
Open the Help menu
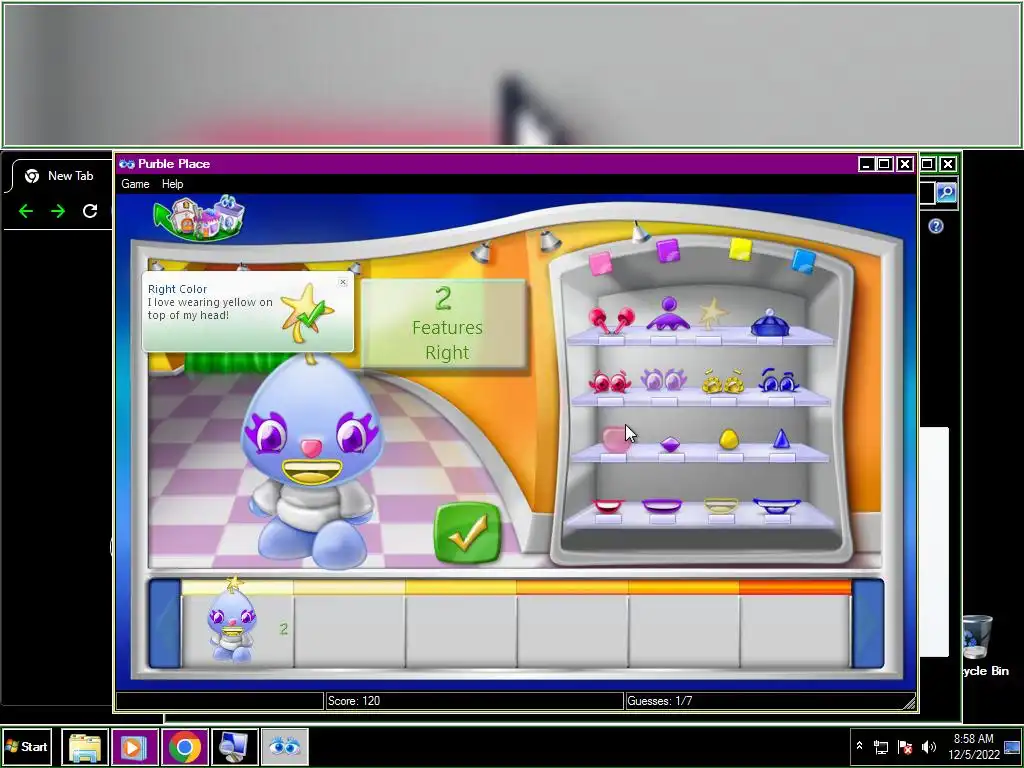[x=172, y=184]
